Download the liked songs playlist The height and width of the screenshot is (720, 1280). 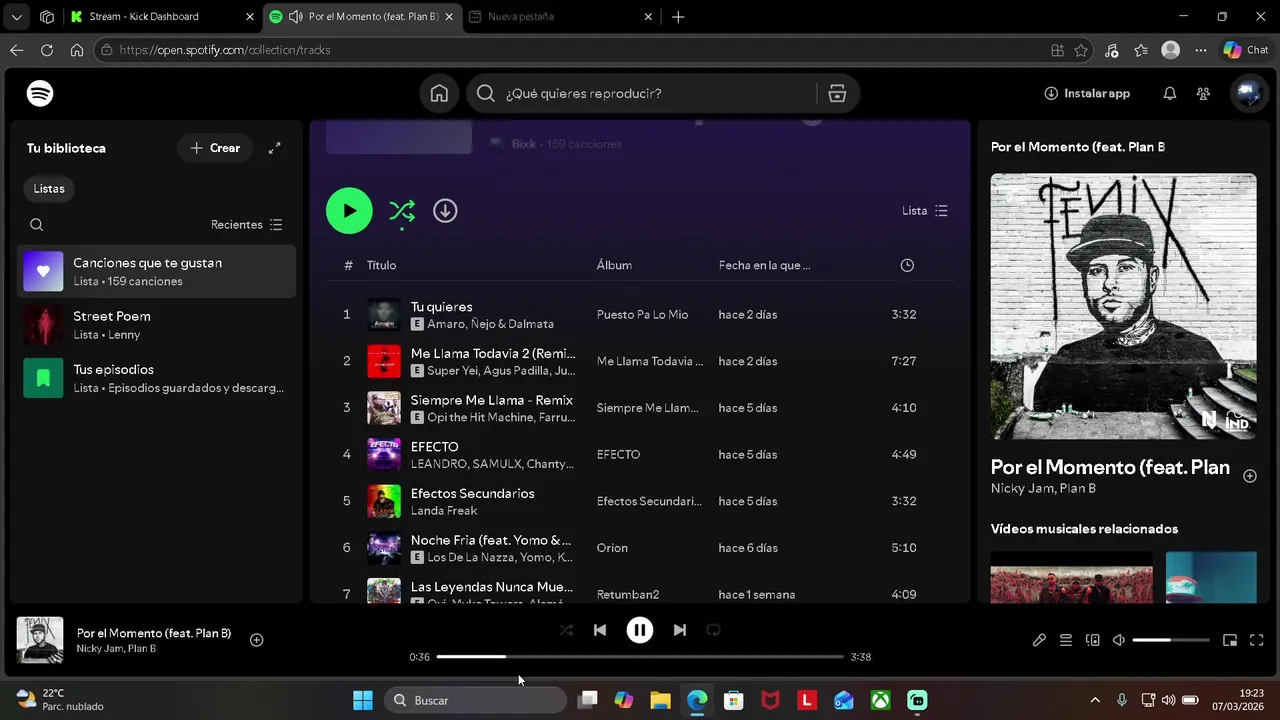coord(445,211)
